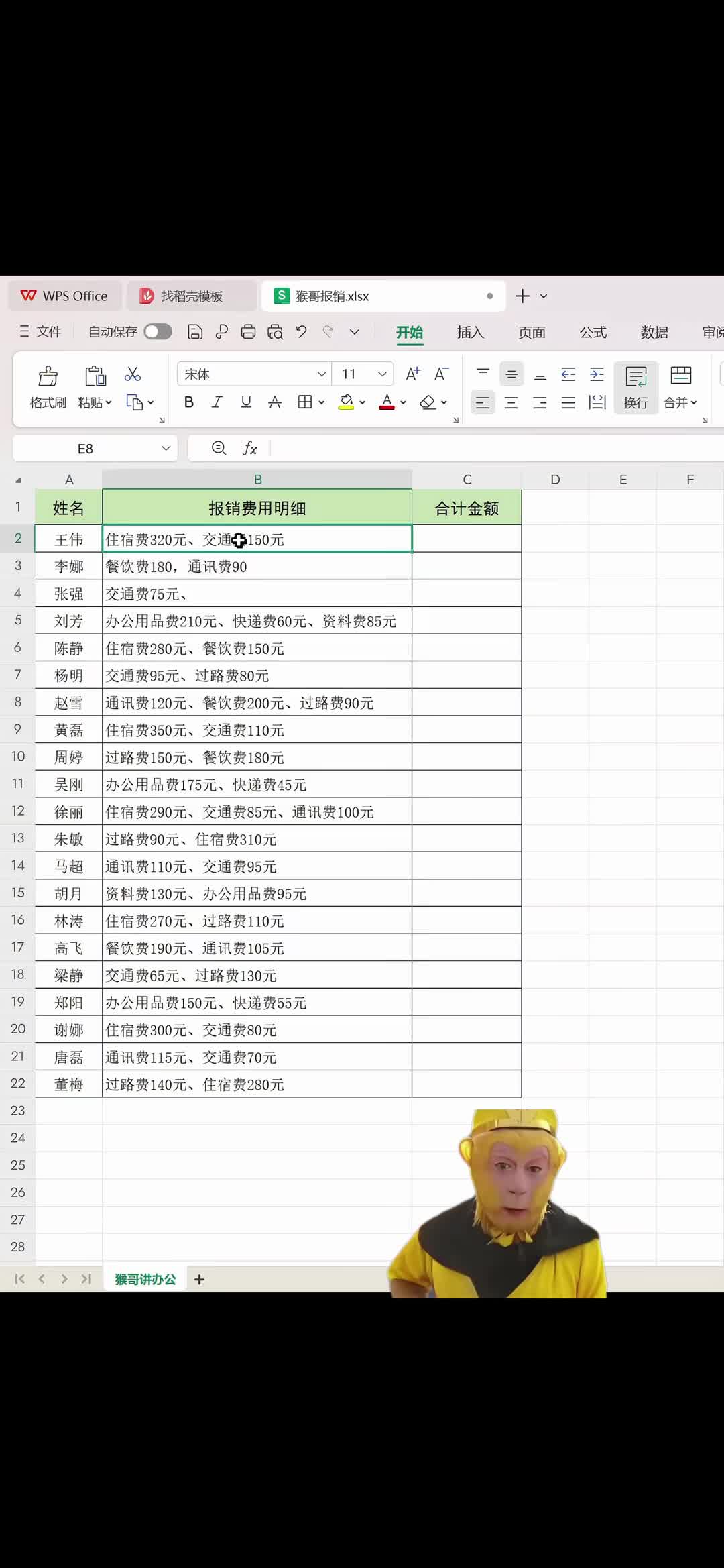Image resolution: width=724 pixels, height=1568 pixels.
Task: Select column B header
Action: tap(257, 480)
